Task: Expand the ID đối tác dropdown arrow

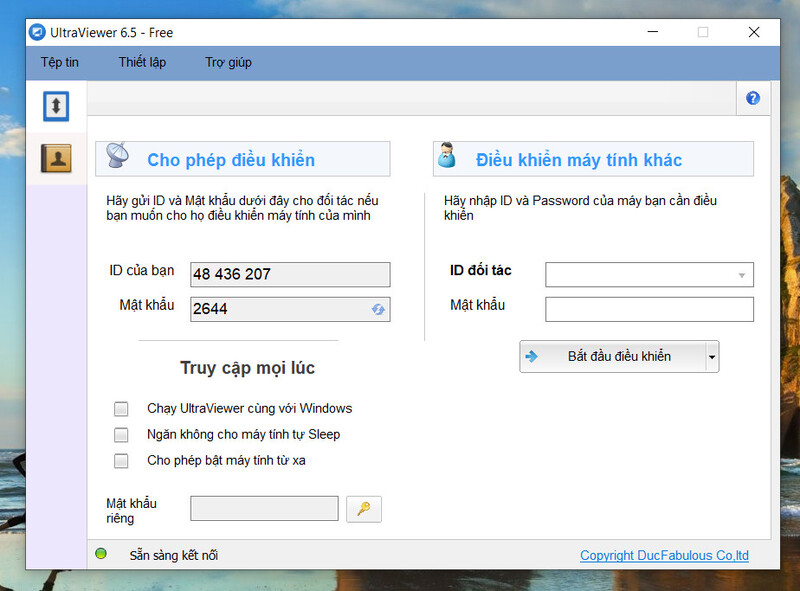Action: [742, 275]
